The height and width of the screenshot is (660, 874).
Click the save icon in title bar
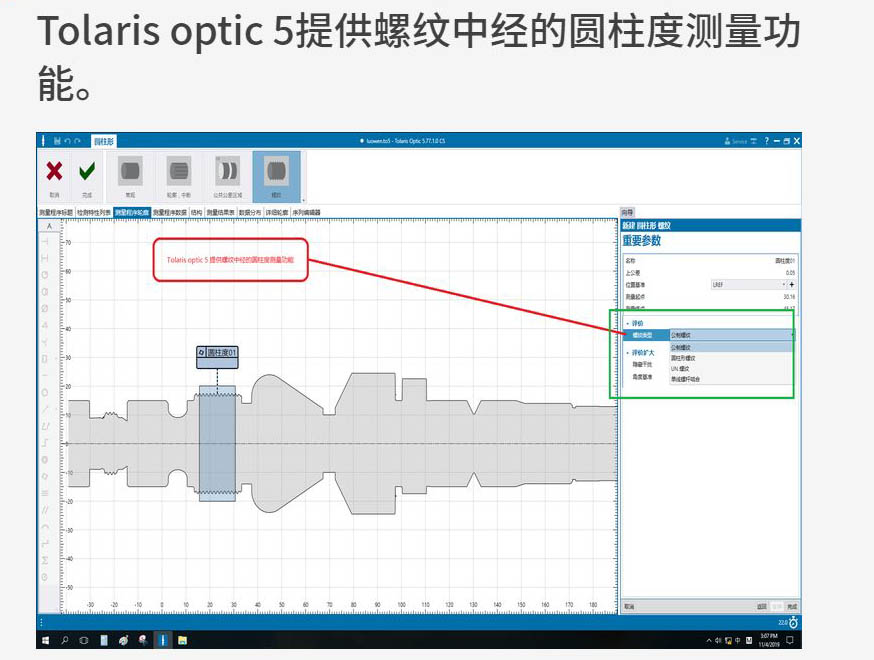click(57, 141)
